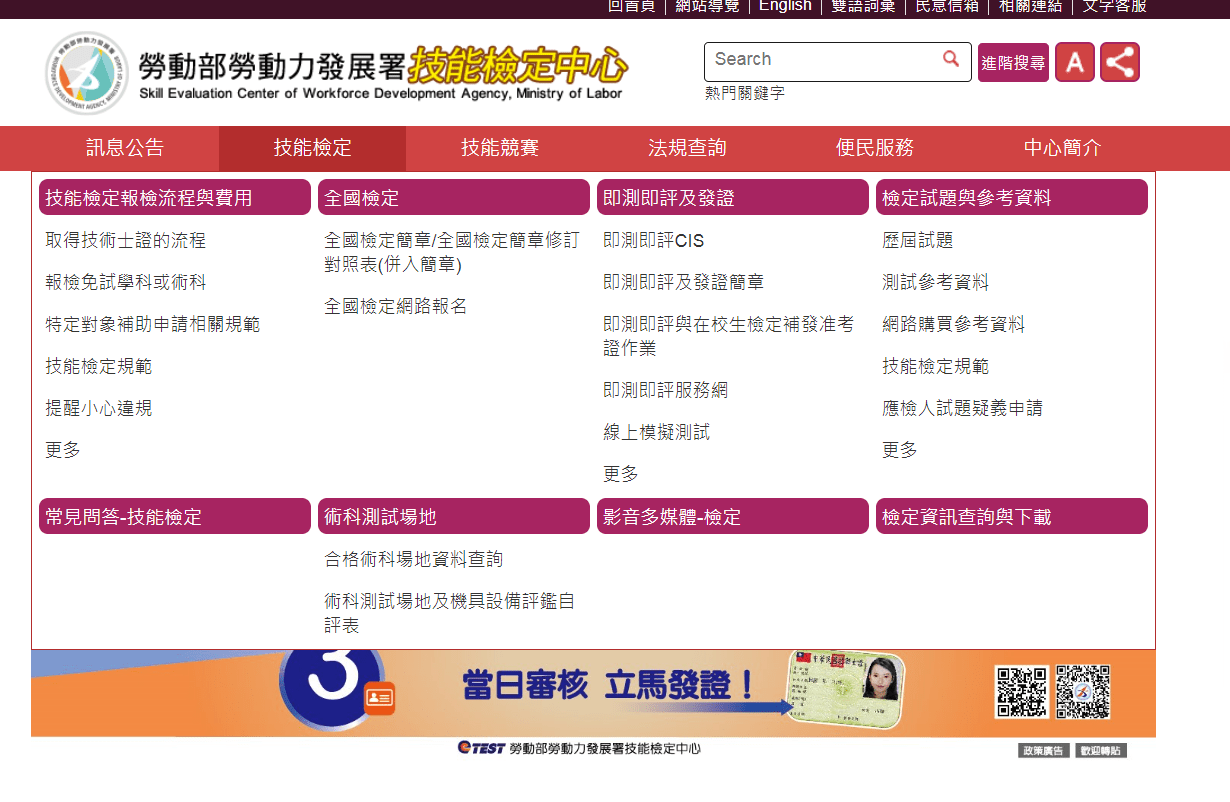Open the 歷屆試題 link
Viewport: 1230px width, 802px height.
pyautogui.click(x=918, y=240)
